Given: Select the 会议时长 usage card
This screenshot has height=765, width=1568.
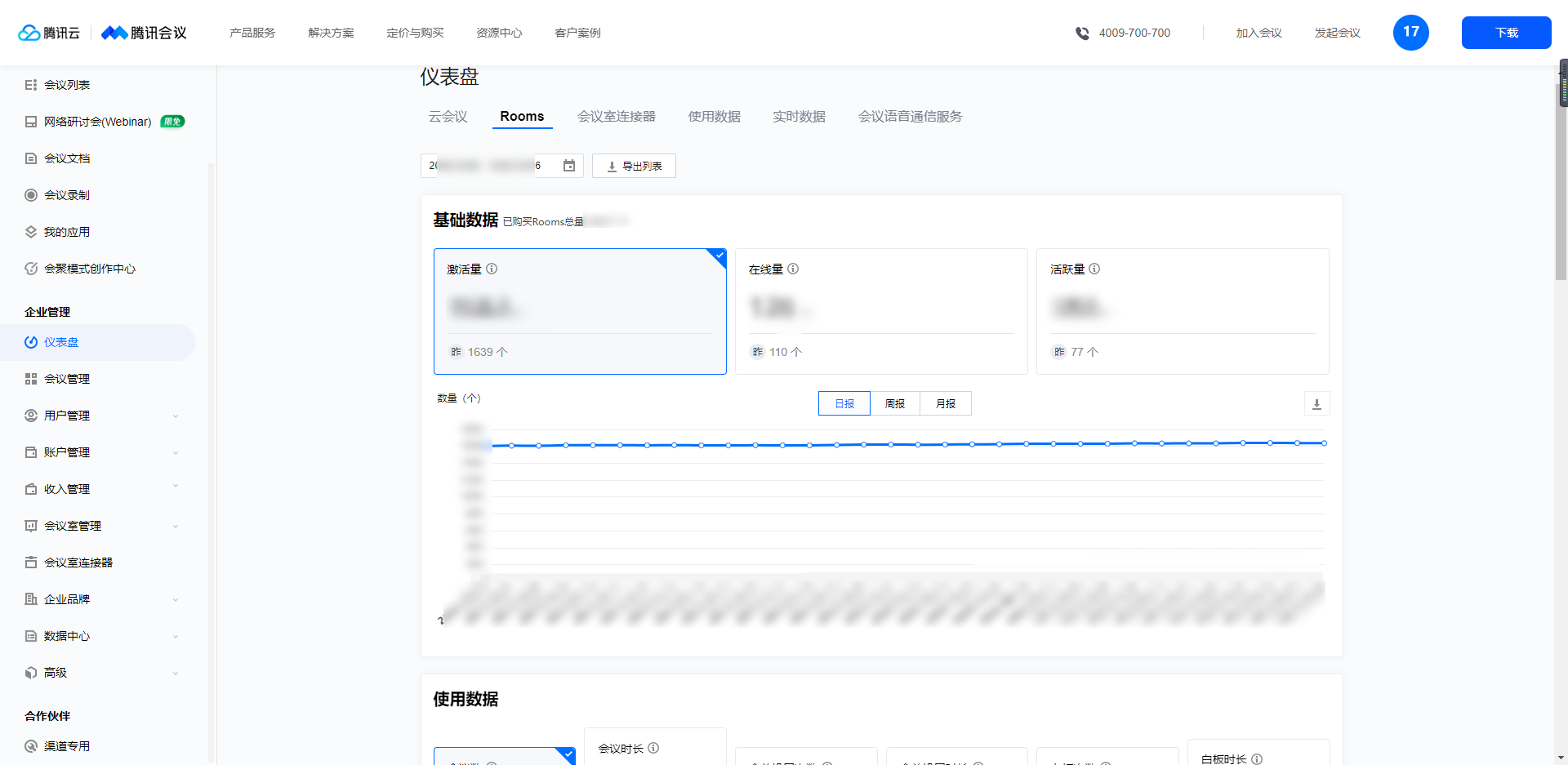Looking at the screenshot, I should (x=655, y=746).
